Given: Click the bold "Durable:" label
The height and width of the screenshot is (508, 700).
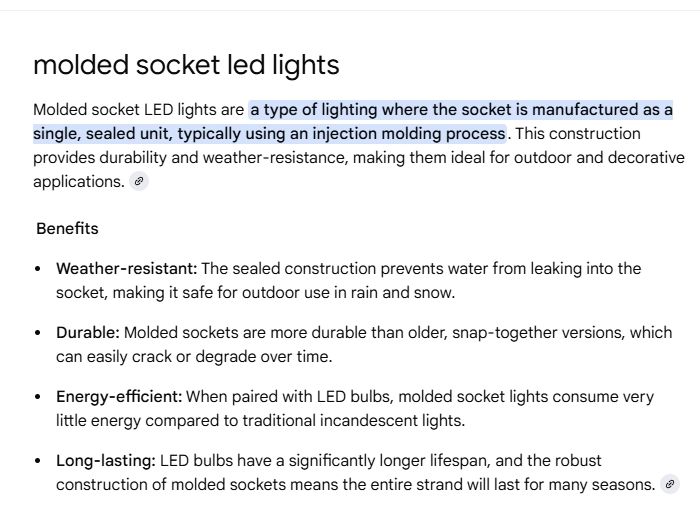Looking at the screenshot, I should [x=88, y=333].
